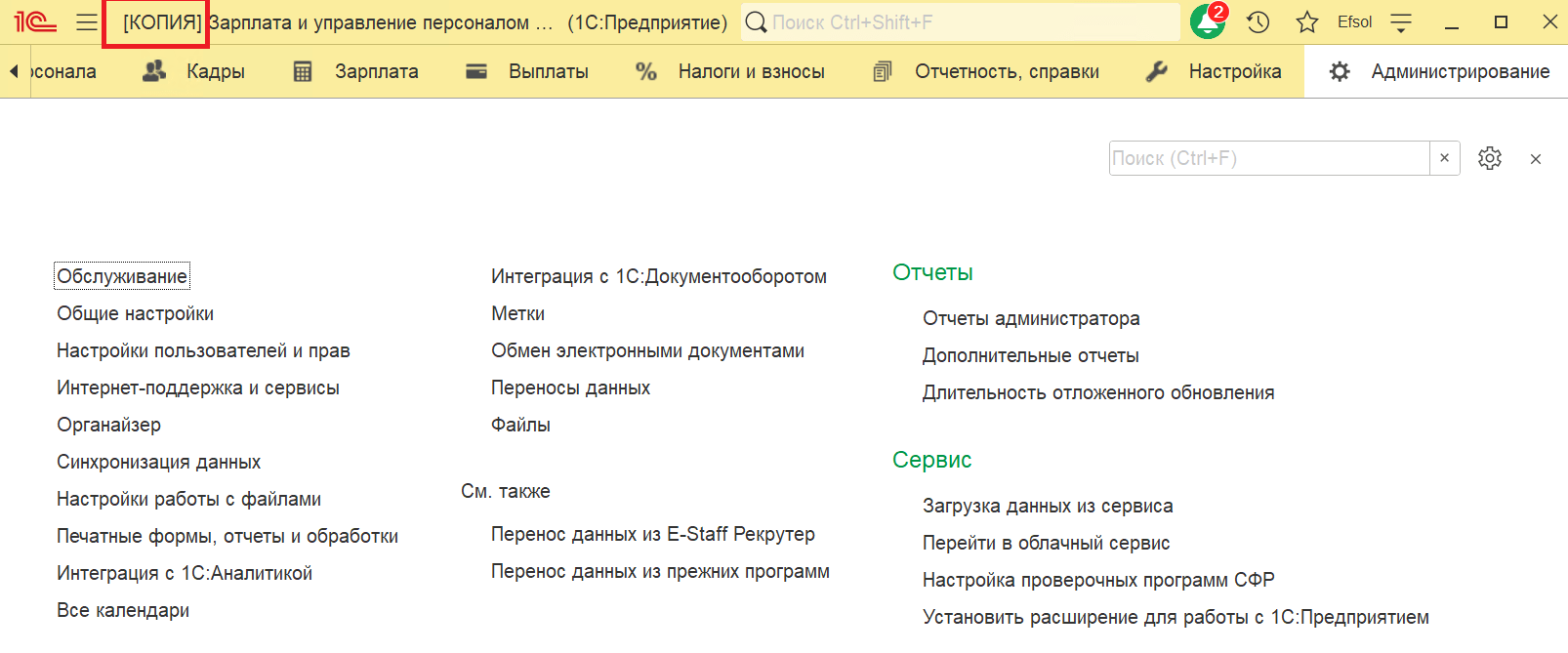
Task: Open Интеграция с 1С:Документооборотом
Action: tap(659, 276)
